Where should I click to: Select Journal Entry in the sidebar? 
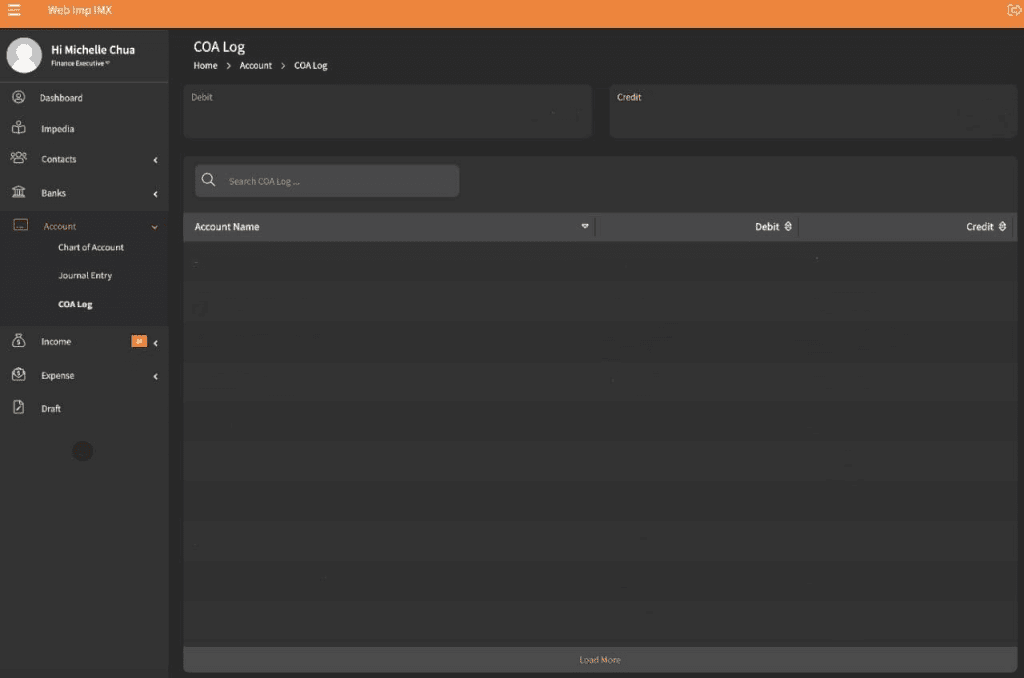point(85,276)
